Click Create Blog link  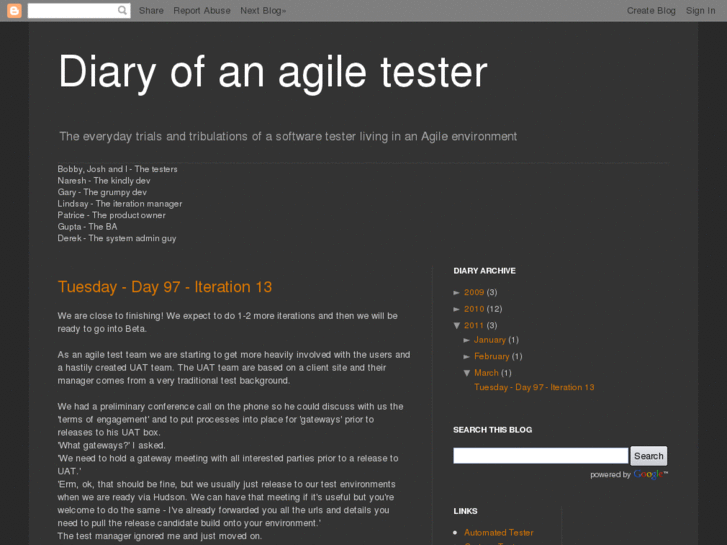651,11
